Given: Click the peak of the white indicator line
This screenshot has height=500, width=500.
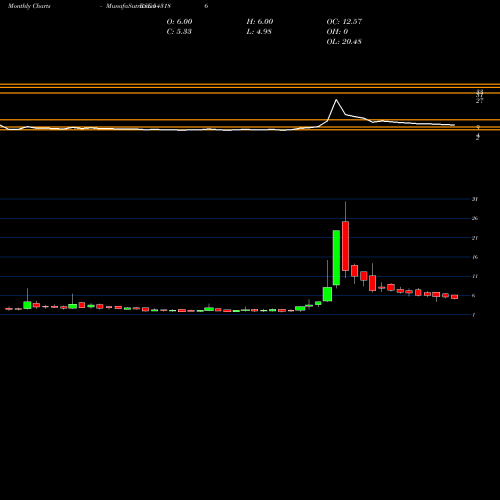Looking at the screenshot, I should (336, 100).
